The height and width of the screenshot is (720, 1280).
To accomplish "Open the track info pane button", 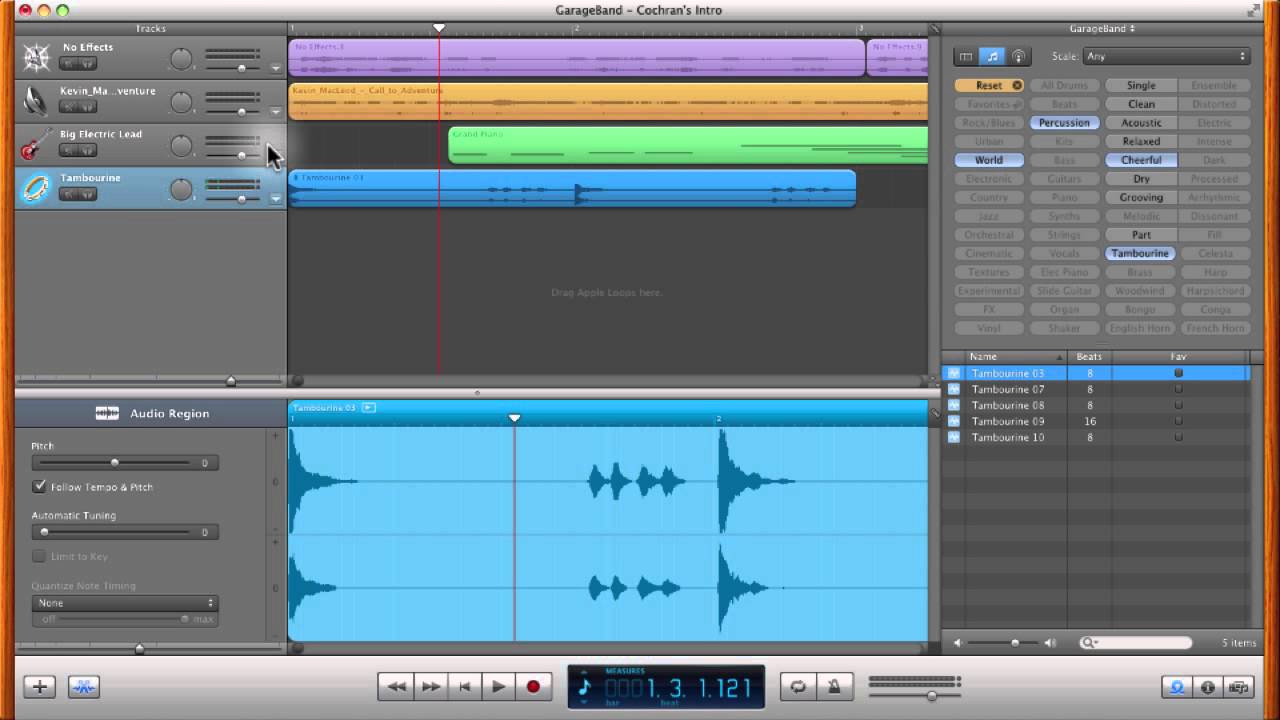I will point(1208,687).
